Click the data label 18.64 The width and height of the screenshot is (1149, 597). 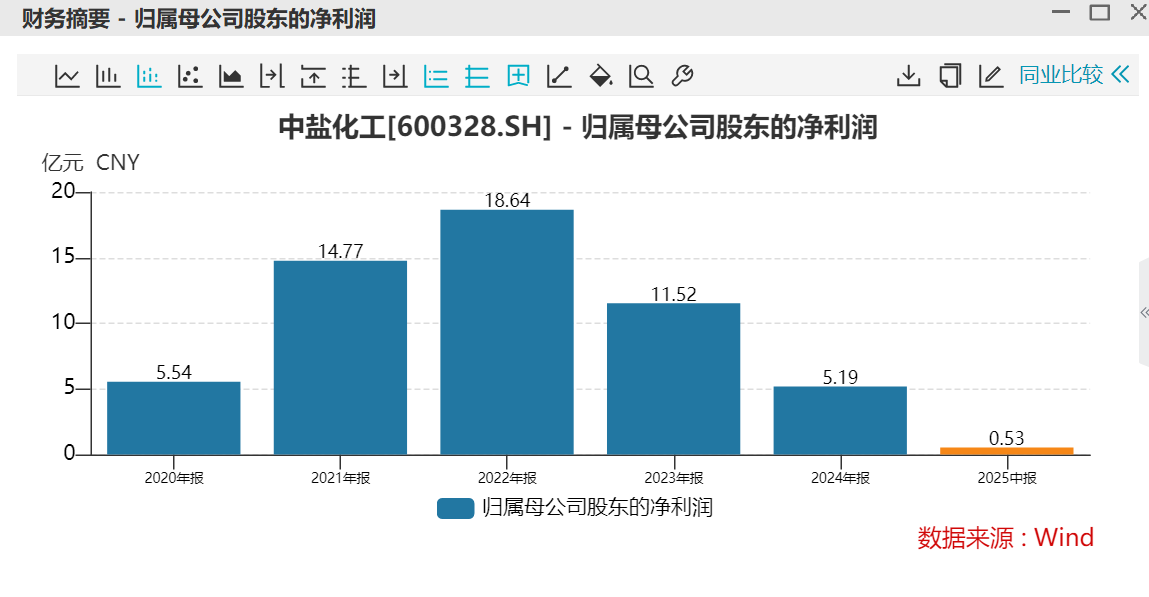pos(507,200)
